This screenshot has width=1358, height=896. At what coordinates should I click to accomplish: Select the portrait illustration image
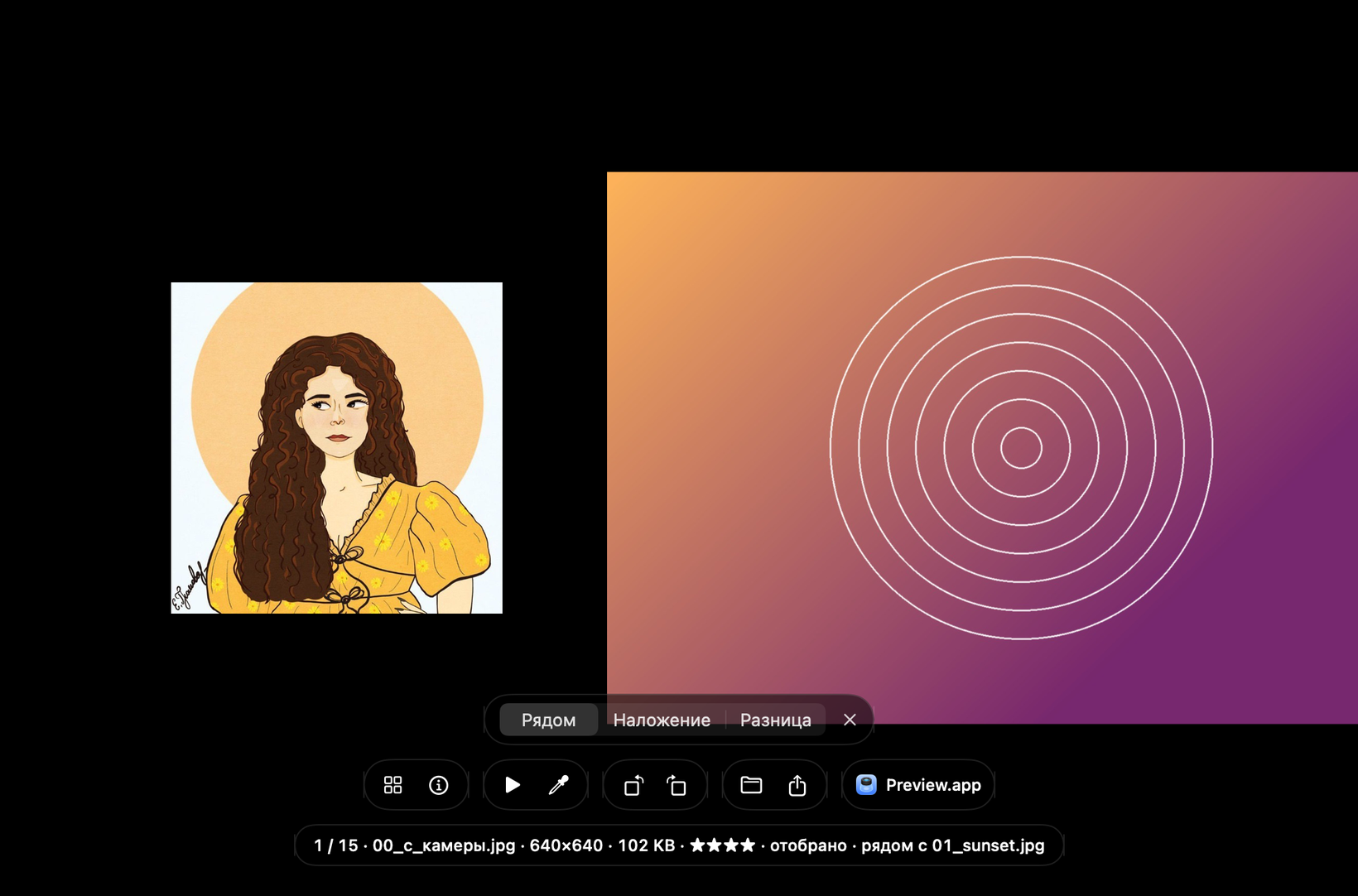pyautogui.click(x=337, y=448)
